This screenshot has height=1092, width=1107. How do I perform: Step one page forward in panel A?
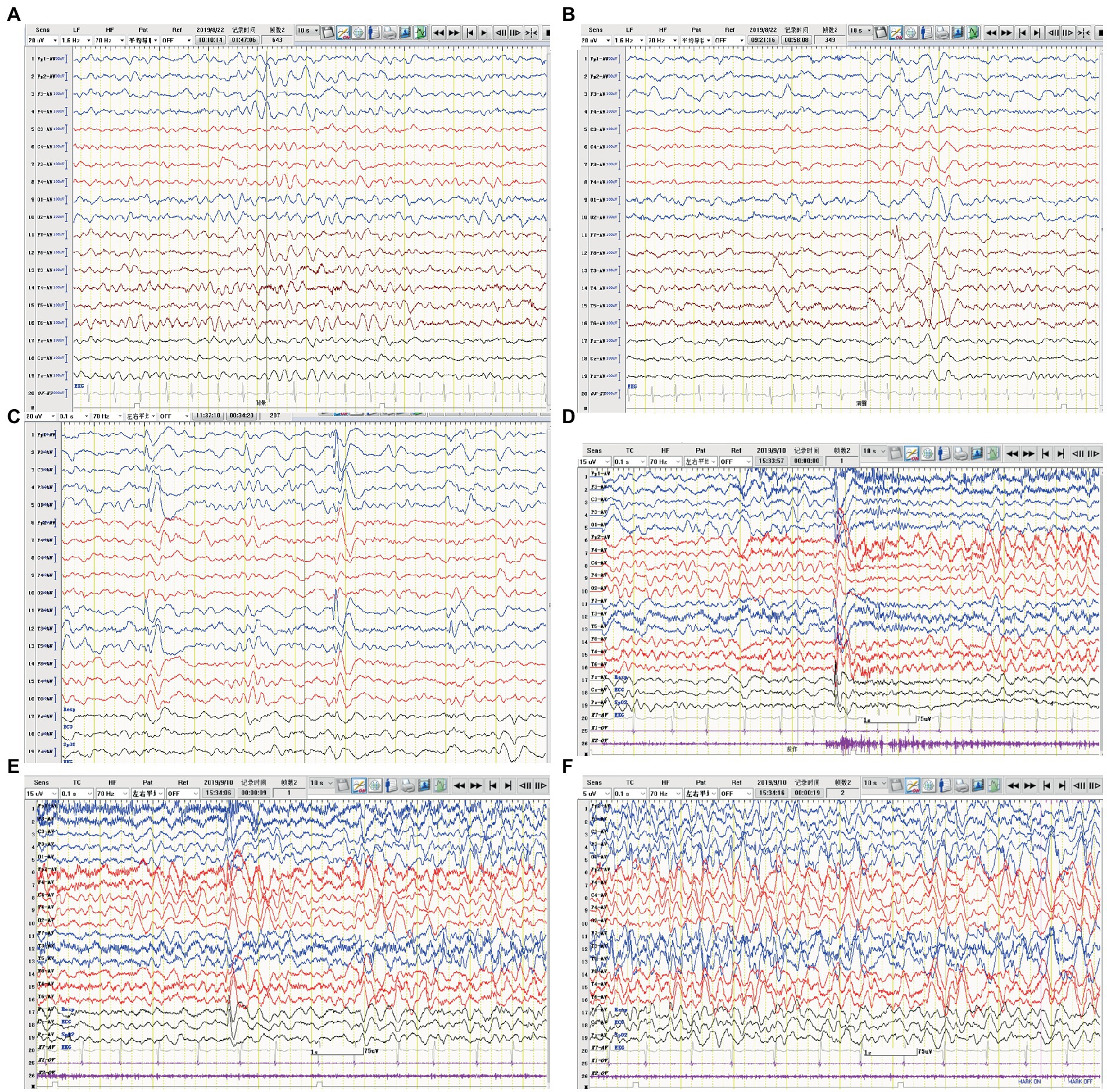(515, 33)
